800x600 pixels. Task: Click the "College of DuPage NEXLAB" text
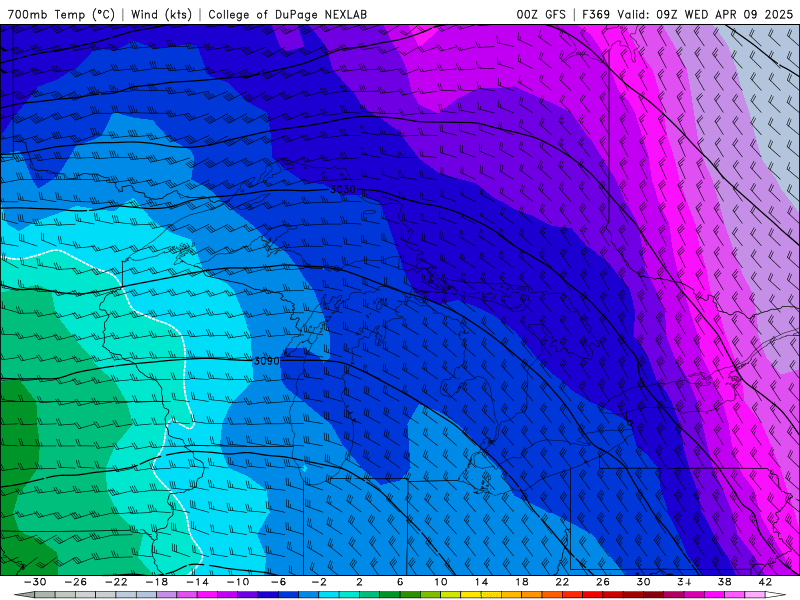(x=287, y=14)
